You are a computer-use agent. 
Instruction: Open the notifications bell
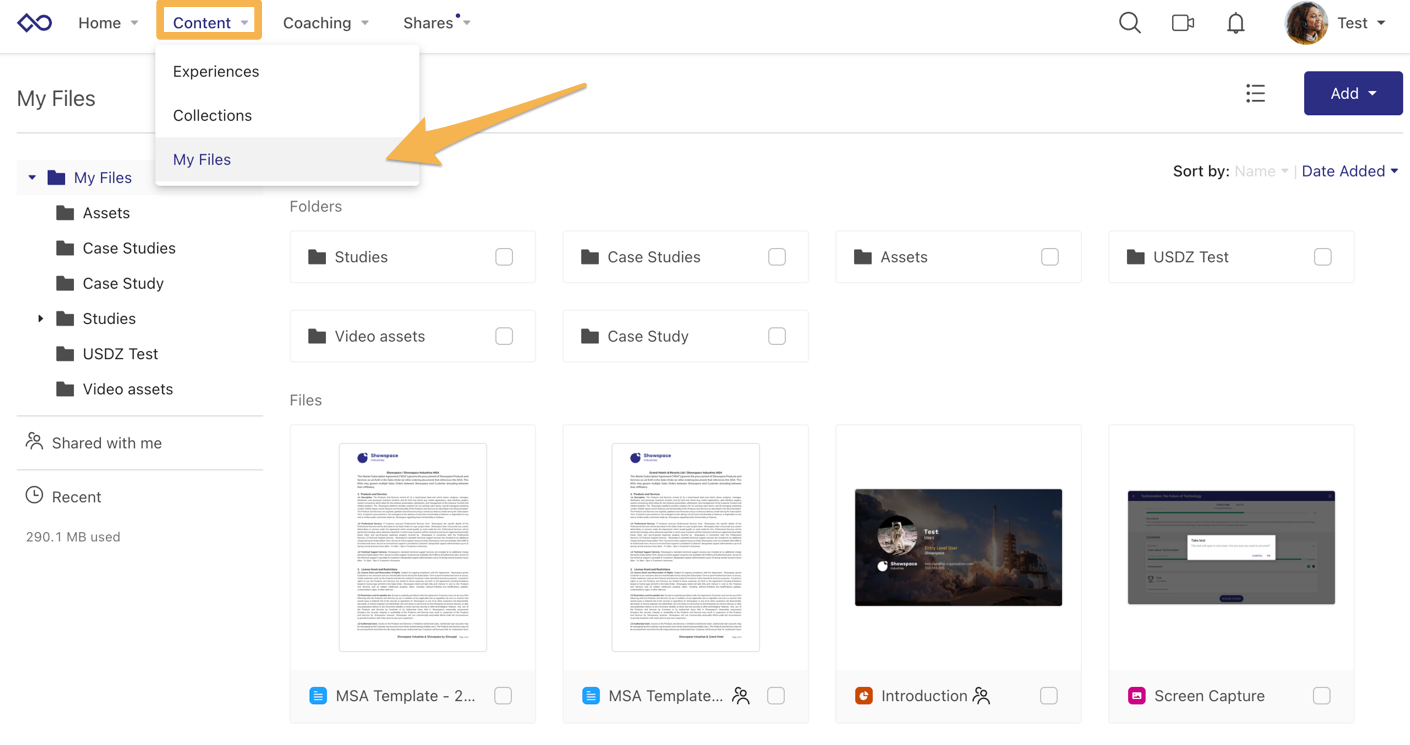click(x=1235, y=22)
